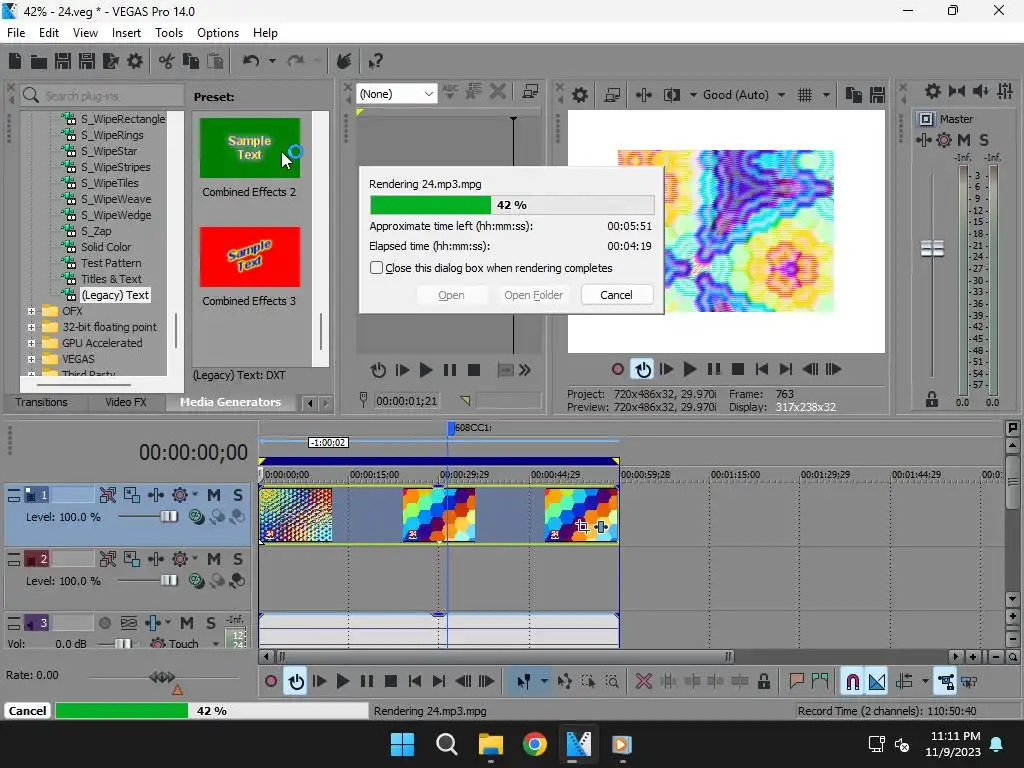The height and width of the screenshot is (768, 1024).
Task: Open Google Chrome from the taskbar
Action: click(534, 744)
